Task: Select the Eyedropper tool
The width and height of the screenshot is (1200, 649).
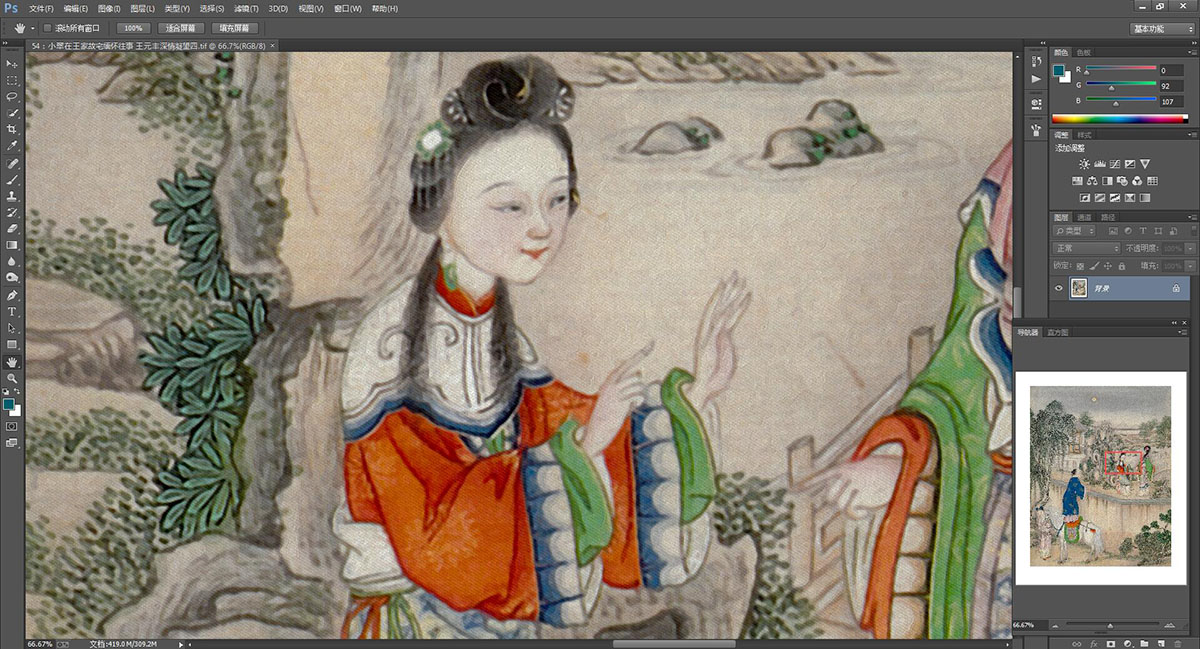Action: (x=12, y=146)
